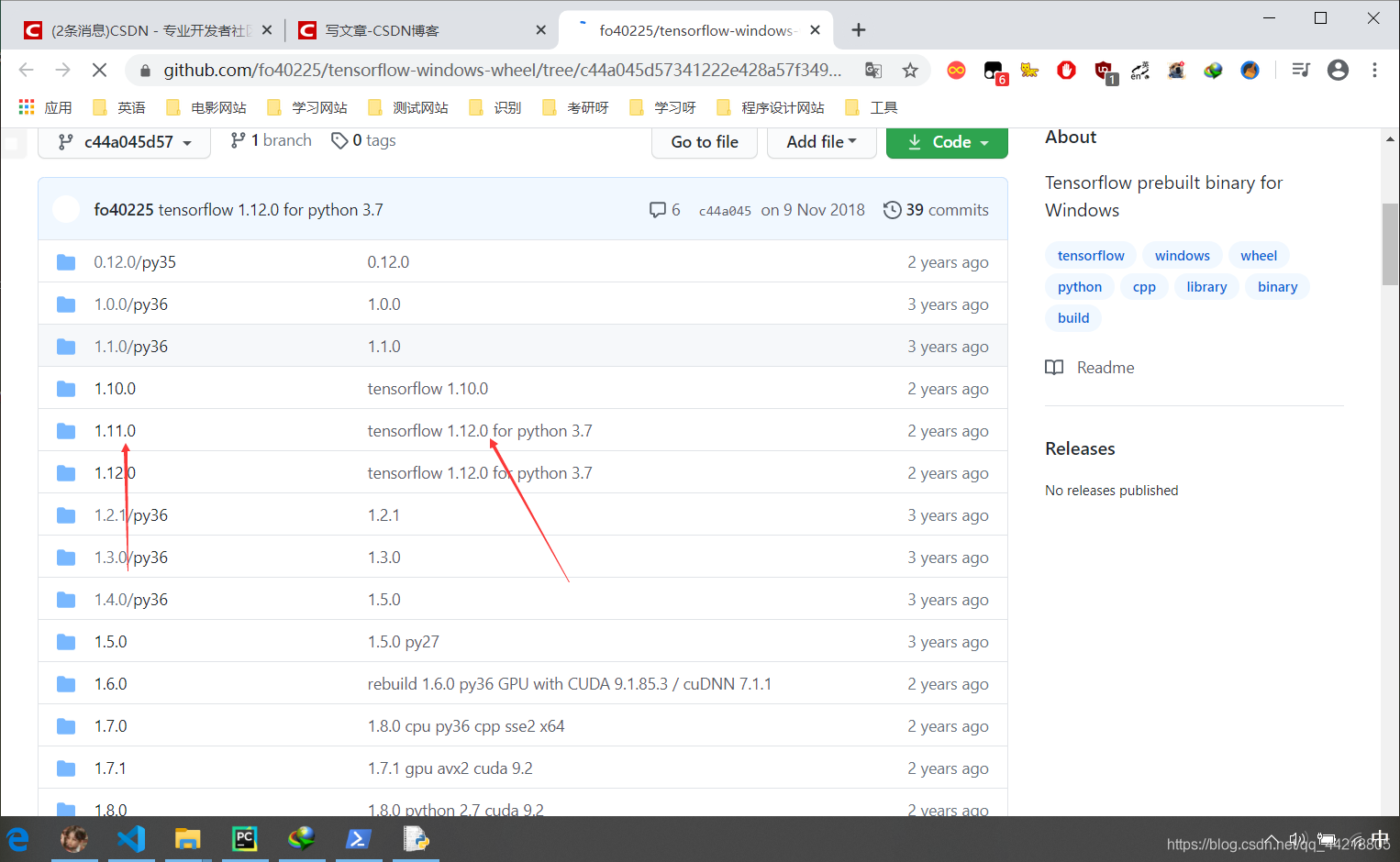The height and width of the screenshot is (862, 1400).
Task: Stop page loading with the X button
Action: point(99,70)
